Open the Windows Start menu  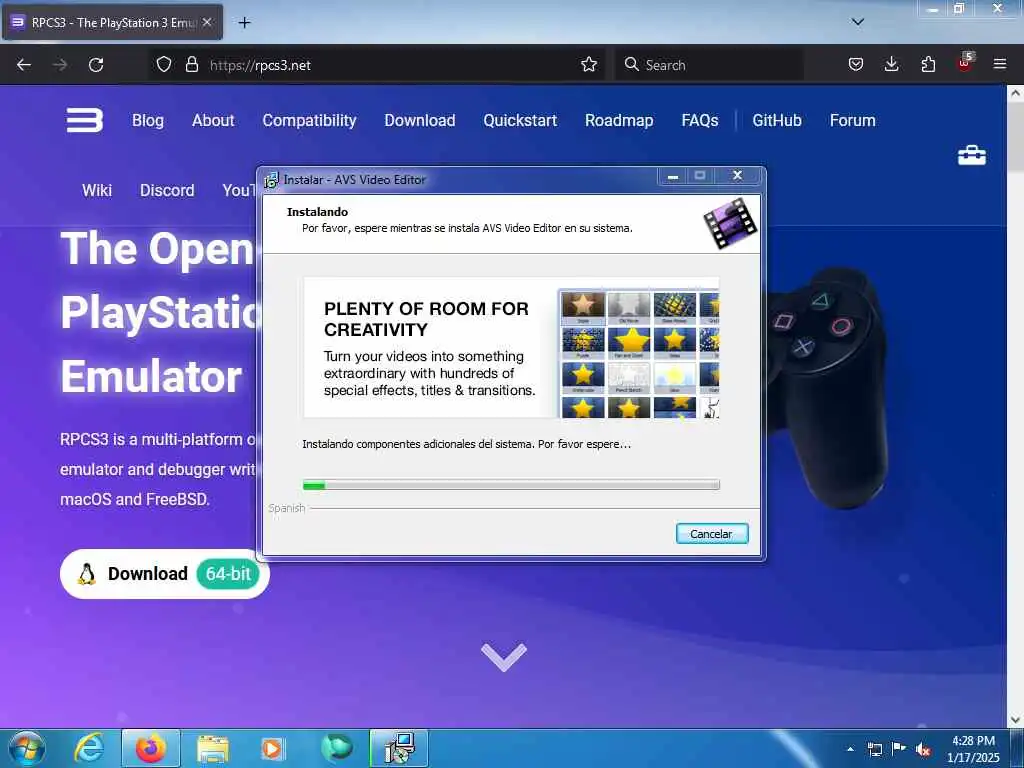[x=27, y=748]
